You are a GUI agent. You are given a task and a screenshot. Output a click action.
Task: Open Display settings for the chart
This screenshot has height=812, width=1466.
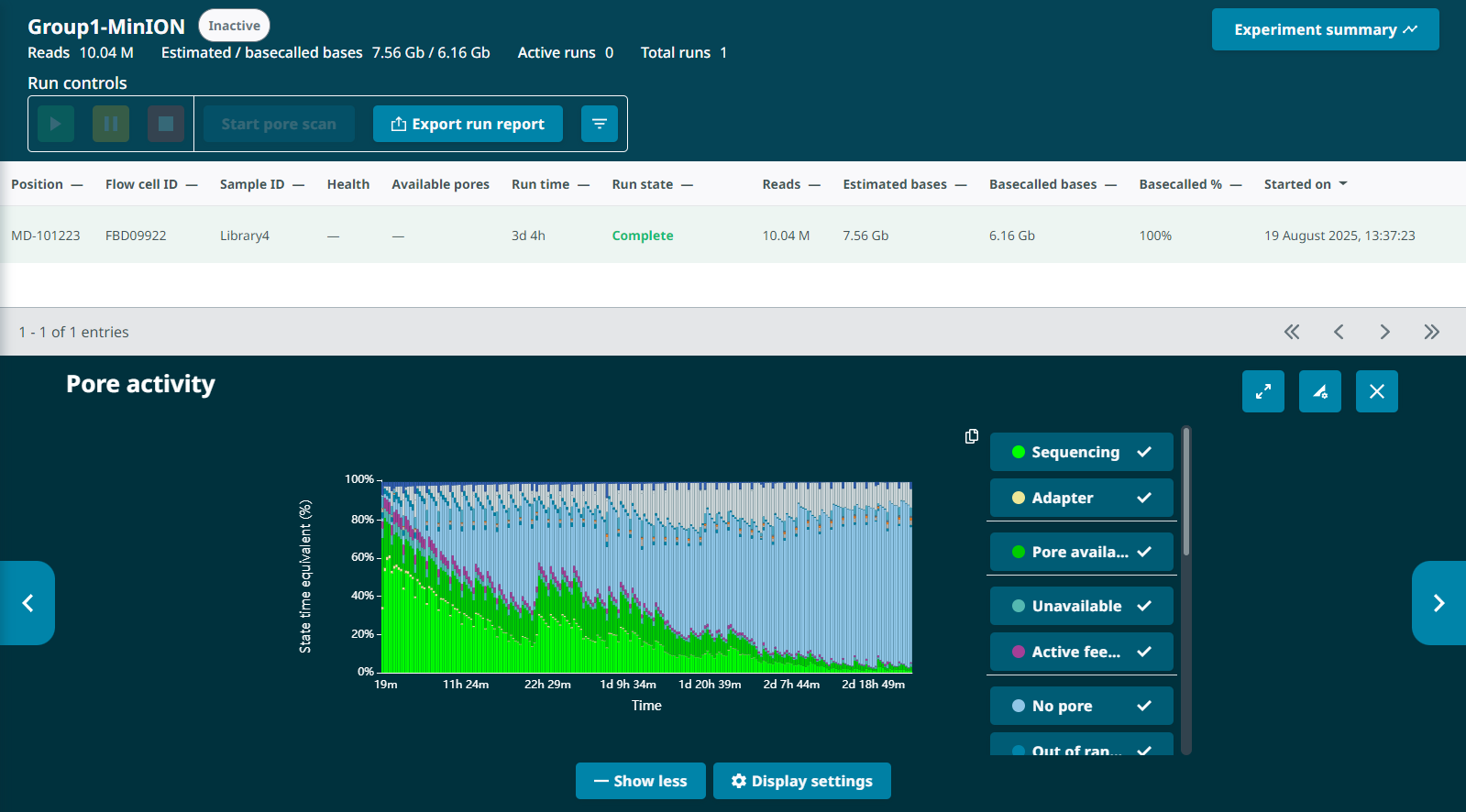[x=801, y=781]
